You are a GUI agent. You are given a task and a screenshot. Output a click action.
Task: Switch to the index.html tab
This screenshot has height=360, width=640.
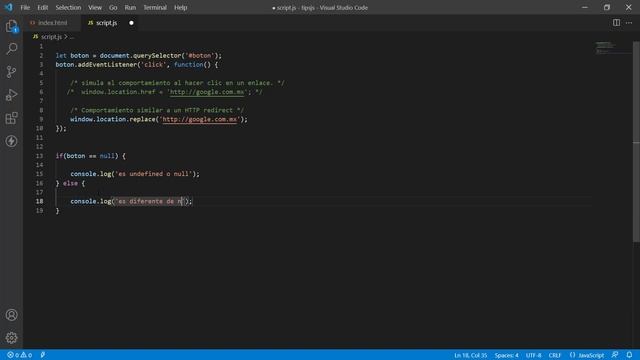pyautogui.click(x=52, y=23)
